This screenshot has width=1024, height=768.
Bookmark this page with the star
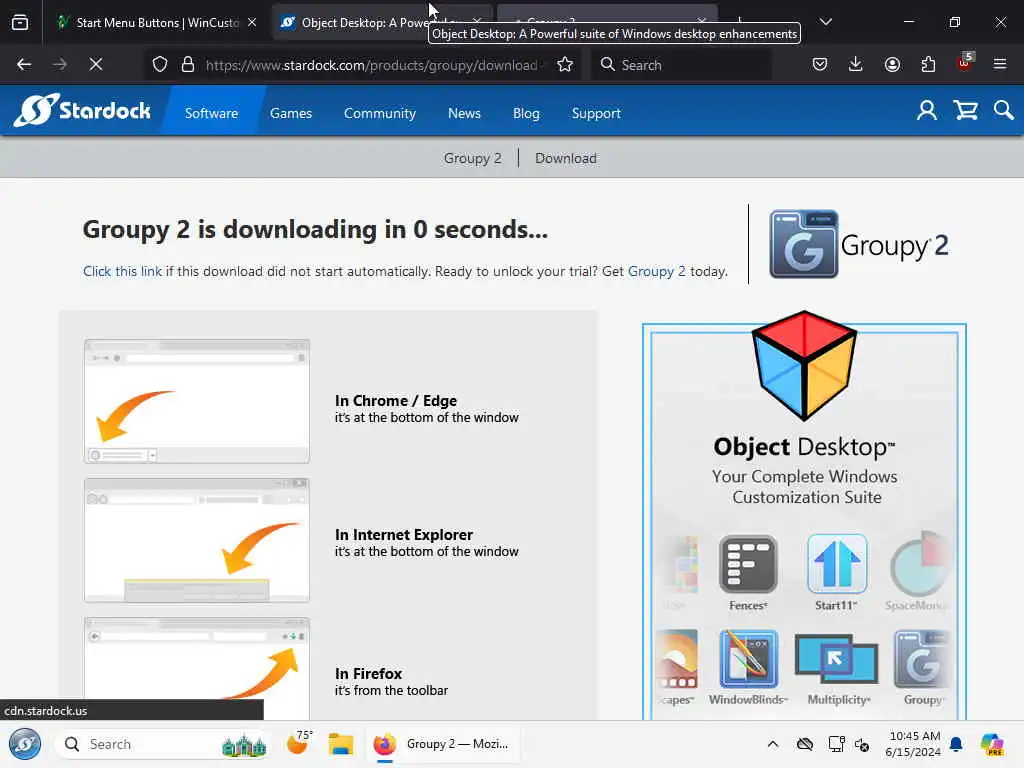565,64
